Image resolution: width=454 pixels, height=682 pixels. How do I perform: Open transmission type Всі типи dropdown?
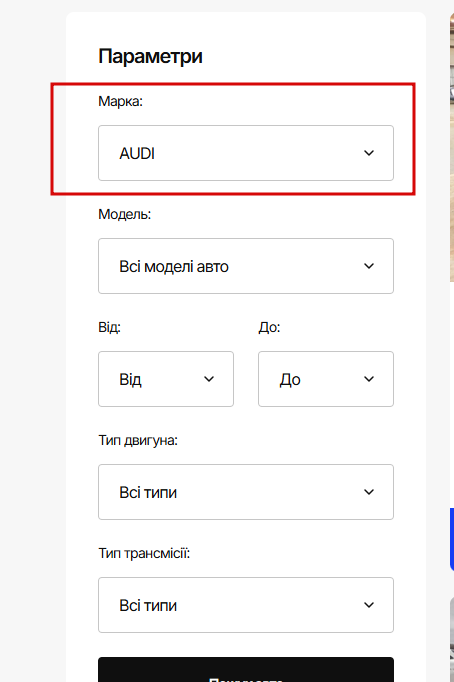click(x=246, y=605)
